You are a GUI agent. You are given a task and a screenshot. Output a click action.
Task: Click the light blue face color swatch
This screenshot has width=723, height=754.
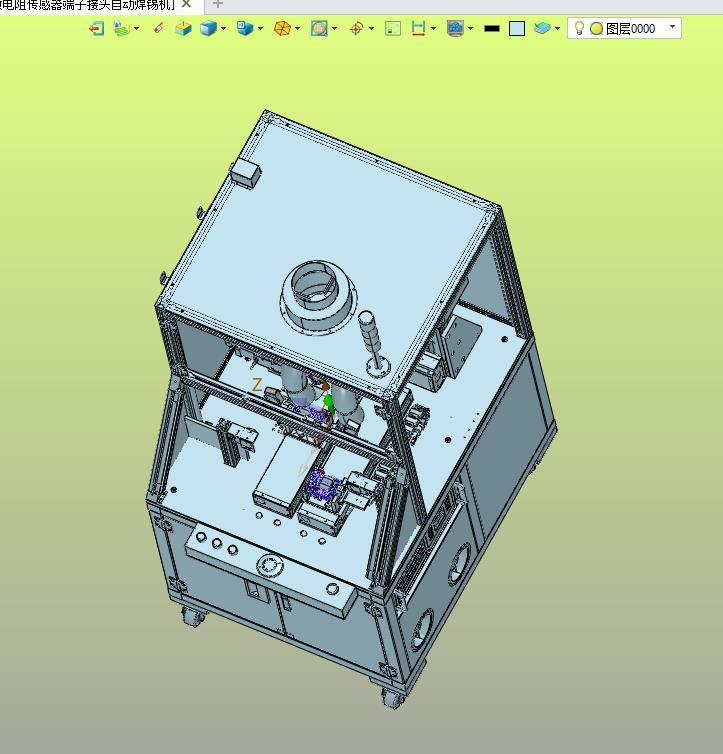(517, 28)
